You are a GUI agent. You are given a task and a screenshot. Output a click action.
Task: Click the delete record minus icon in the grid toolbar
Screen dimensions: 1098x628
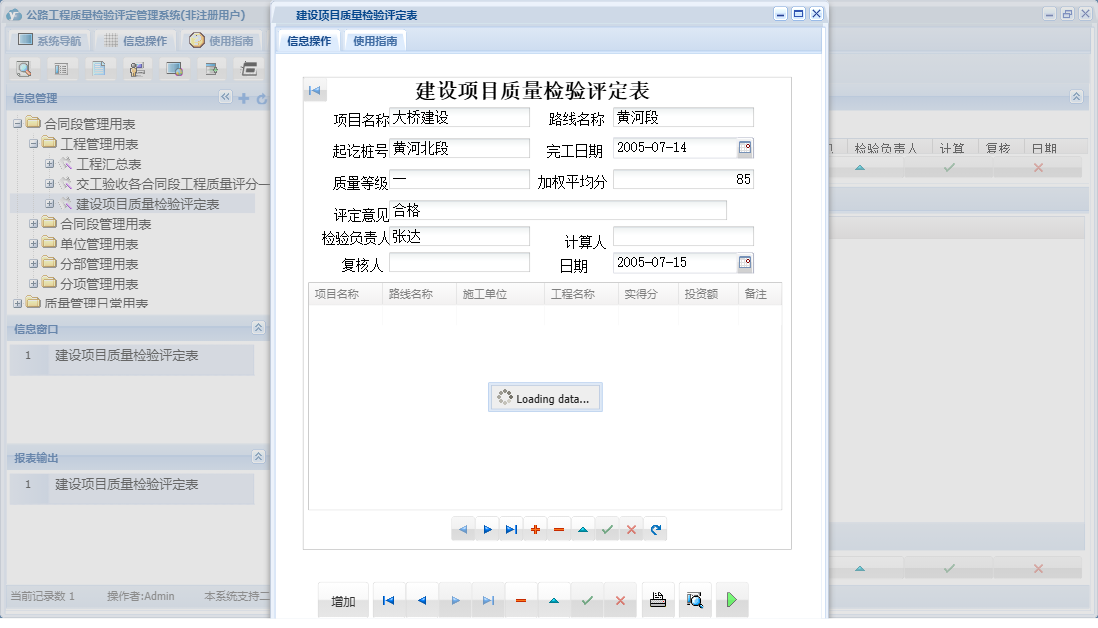coord(559,529)
